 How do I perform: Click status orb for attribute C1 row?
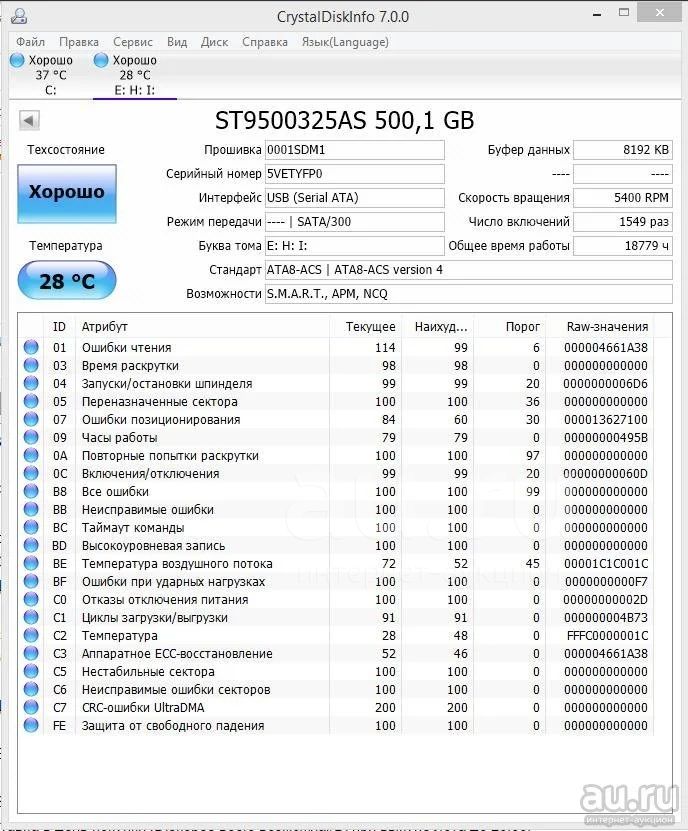[x=31, y=617]
